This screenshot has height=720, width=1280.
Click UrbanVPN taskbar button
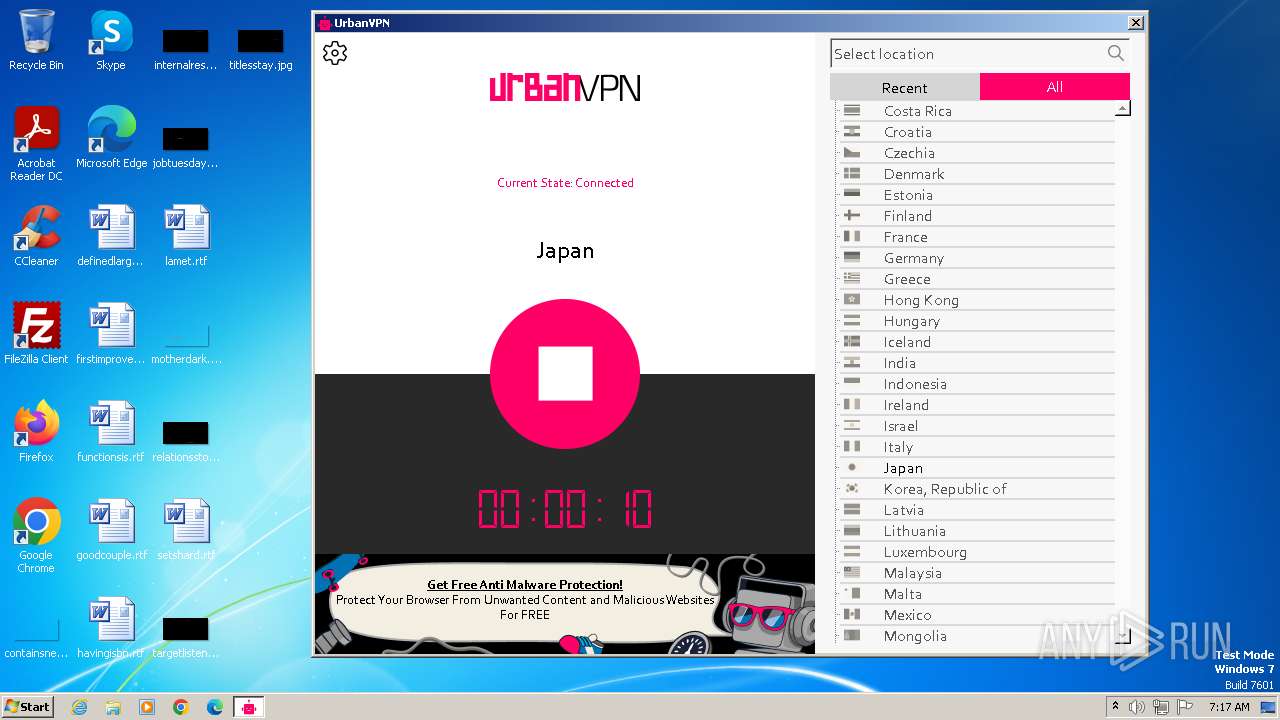pyautogui.click(x=249, y=707)
